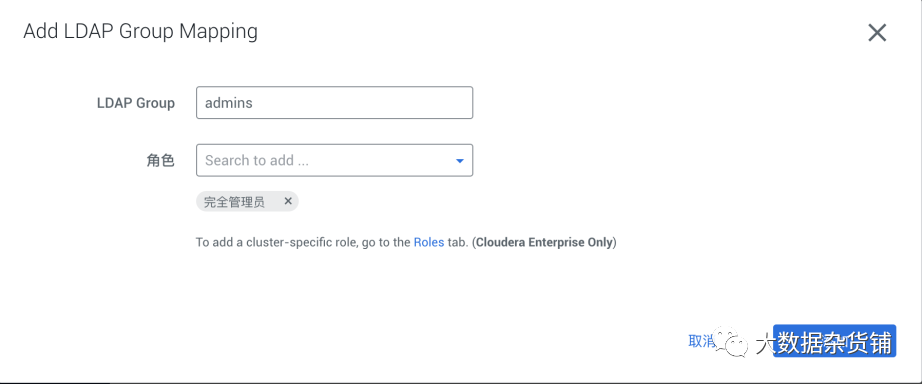The height and width of the screenshot is (384, 922).
Task: Open the Roles tab link
Action: coord(429,242)
